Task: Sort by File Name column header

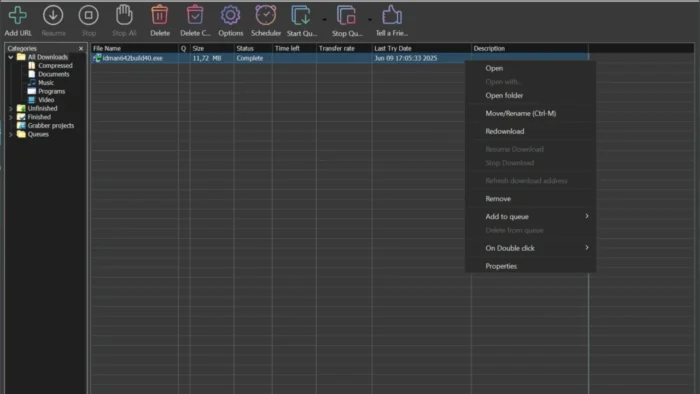Action: coord(134,48)
